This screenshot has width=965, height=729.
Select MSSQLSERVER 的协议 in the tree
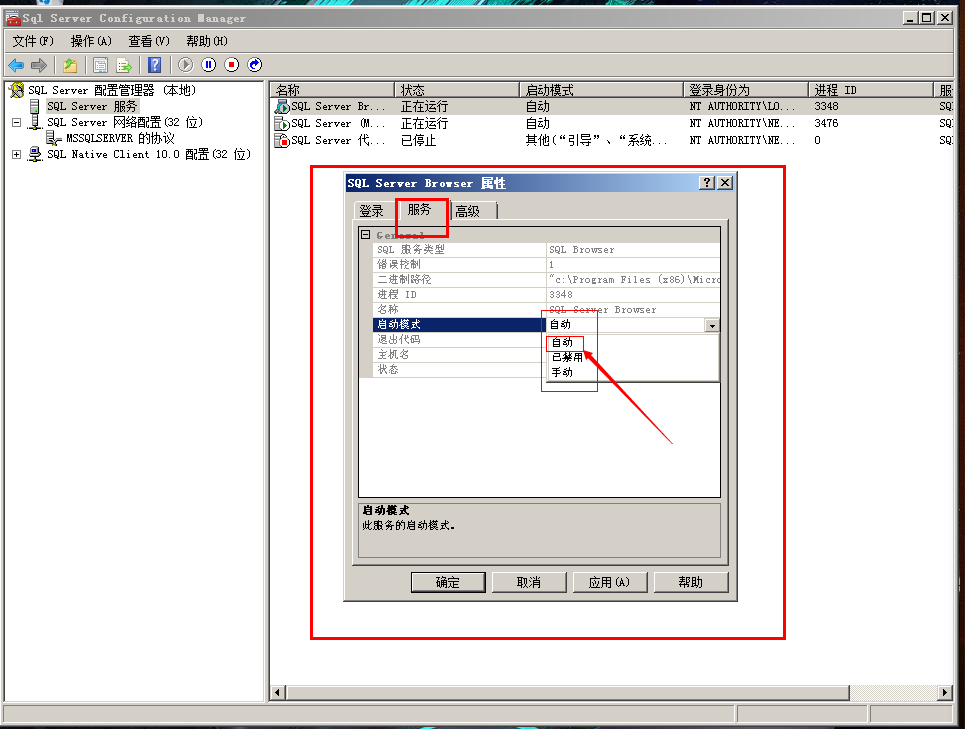(120, 138)
